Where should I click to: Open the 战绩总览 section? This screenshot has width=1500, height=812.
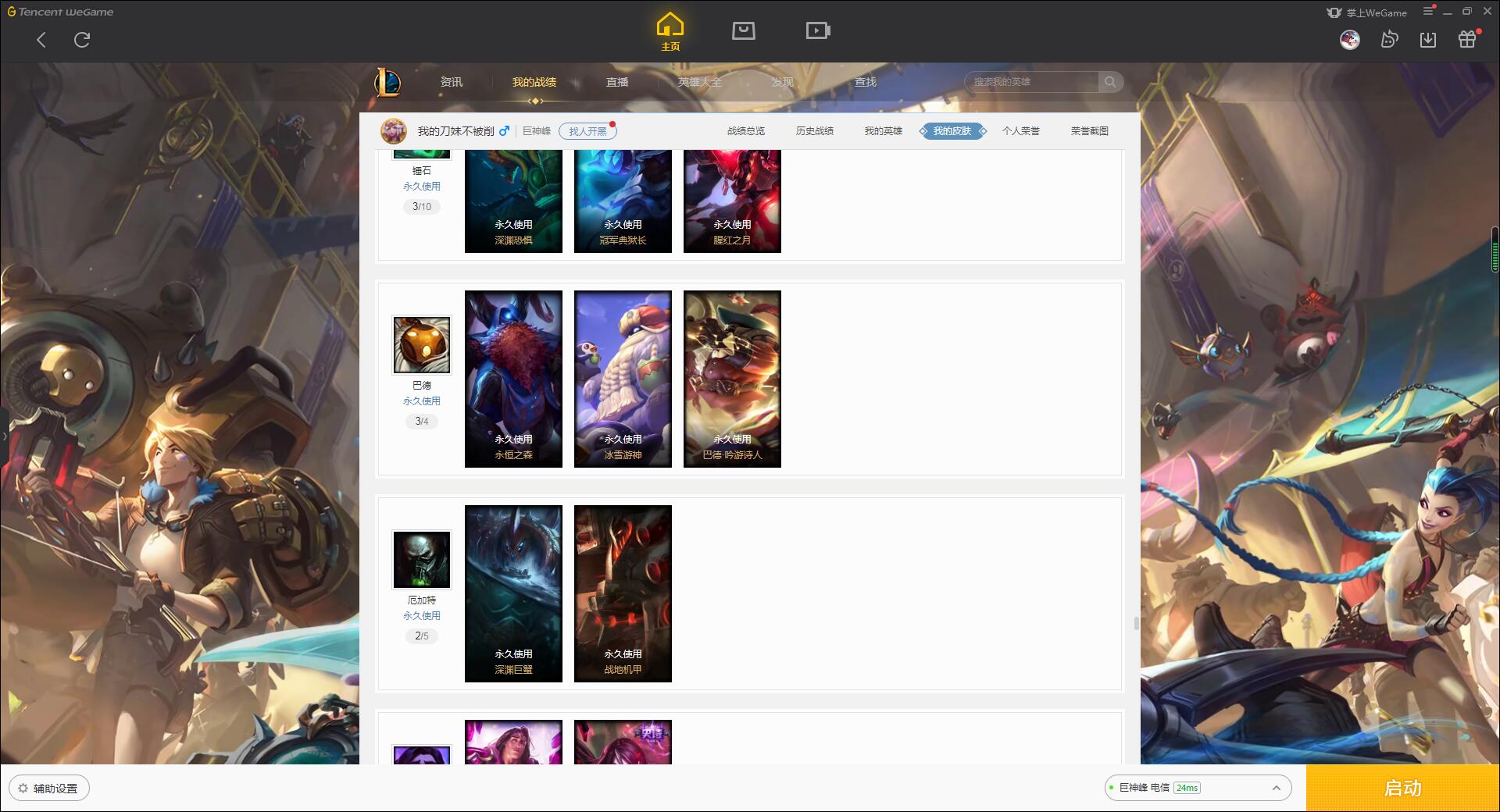(x=746, y=131)
